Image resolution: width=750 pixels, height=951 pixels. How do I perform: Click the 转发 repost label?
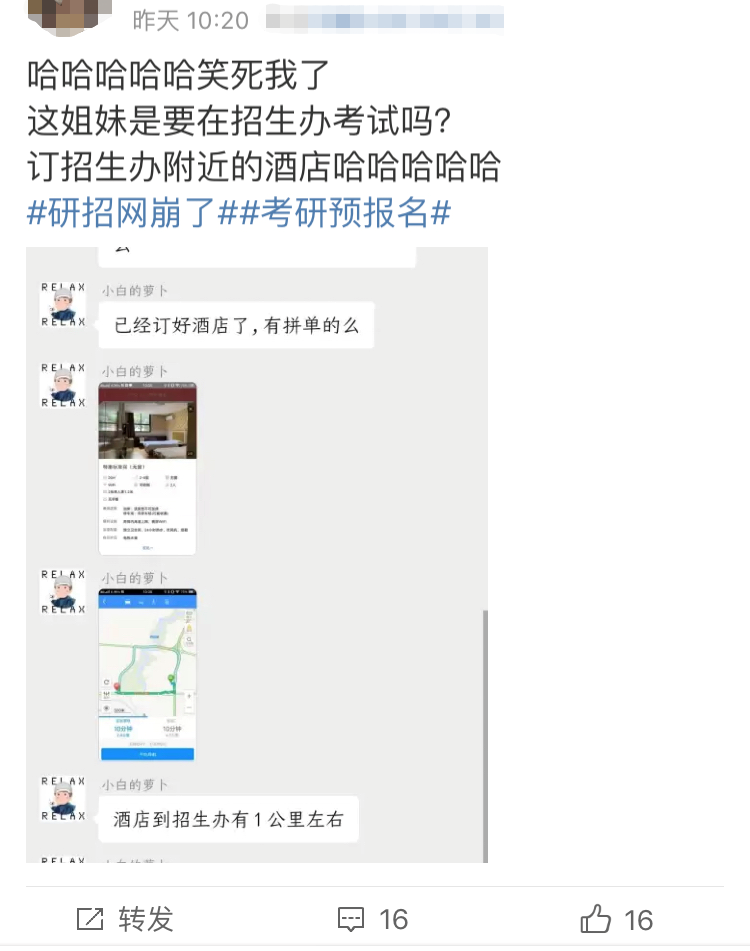point(146,919)
